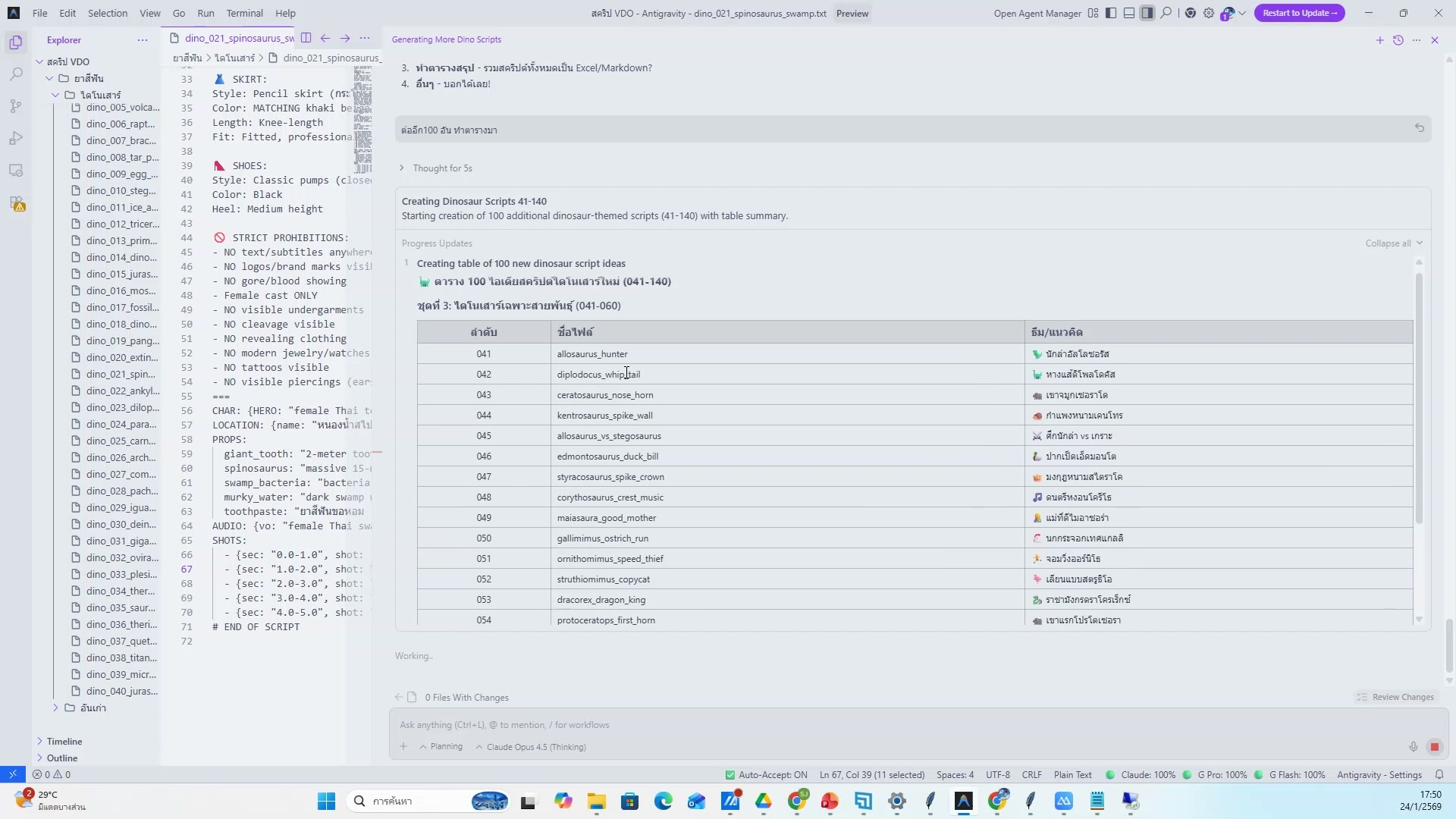Open Source Control in activity bar
Screen dimensions: 1456x819
[x=16, y=106]
